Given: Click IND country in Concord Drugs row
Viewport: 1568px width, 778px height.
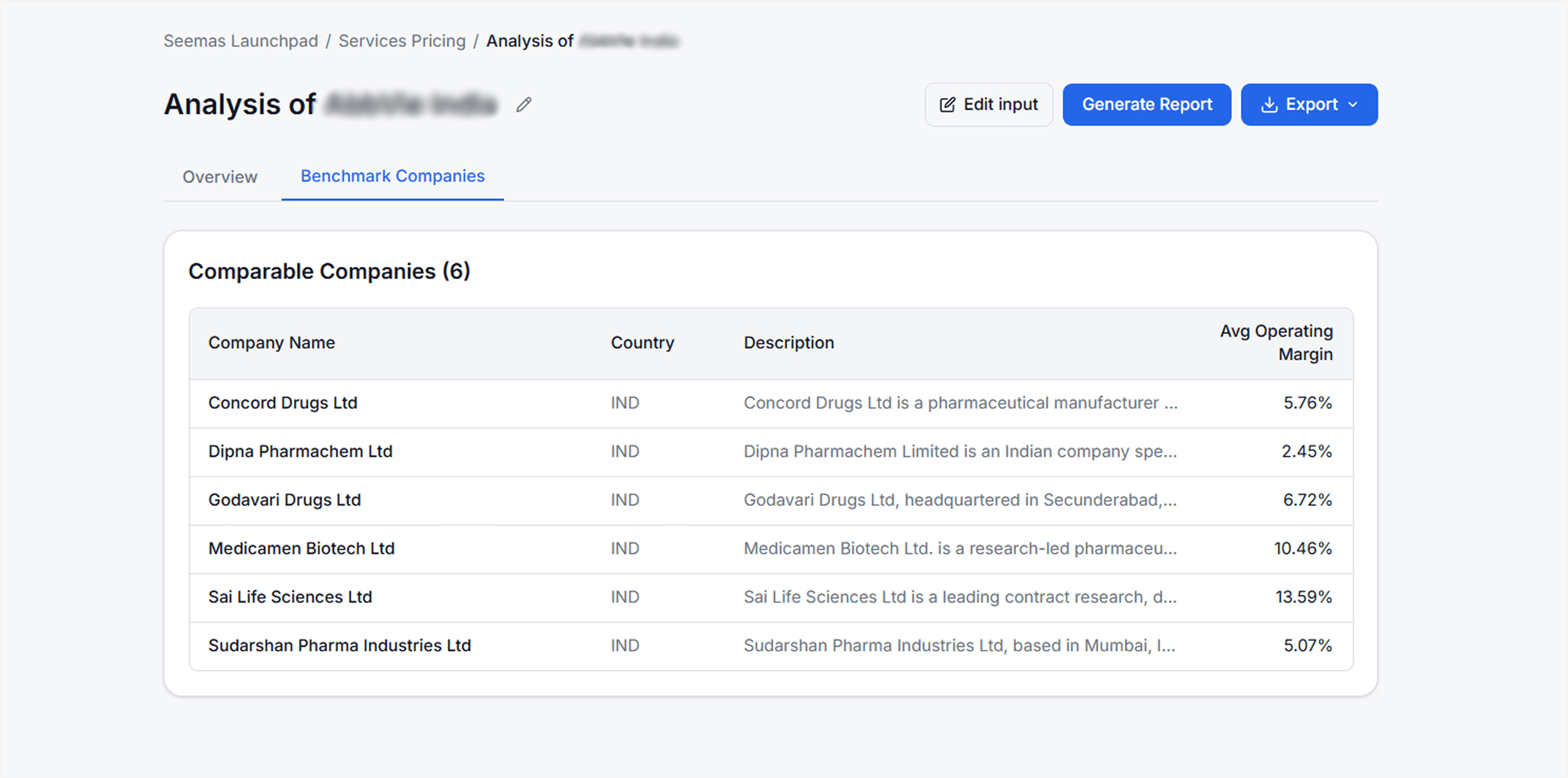Looking at the screenshot, I should pyautogui.click(x=625, y=404).
